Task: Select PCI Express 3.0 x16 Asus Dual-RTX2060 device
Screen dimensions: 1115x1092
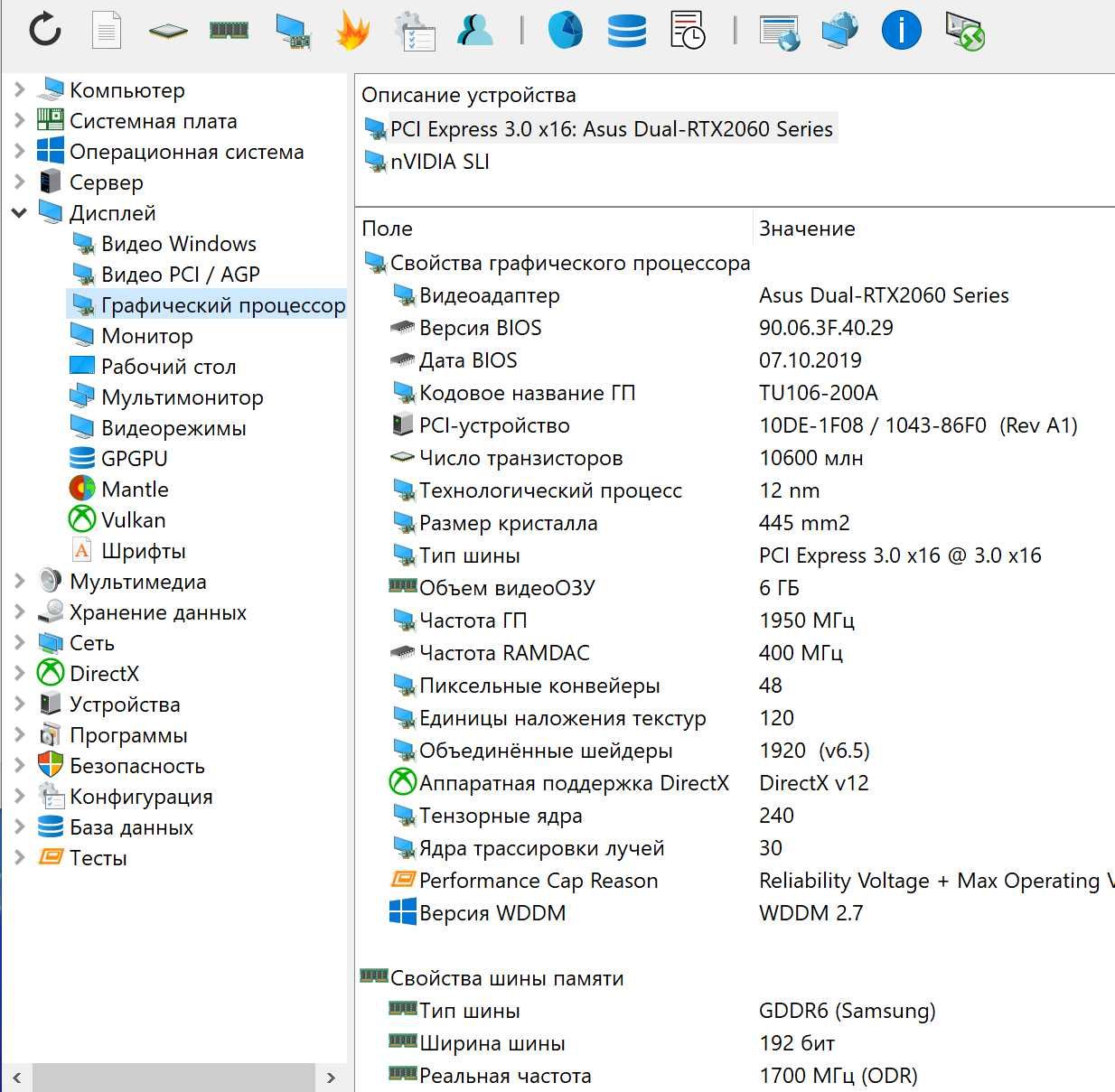Action: point(599,129)
